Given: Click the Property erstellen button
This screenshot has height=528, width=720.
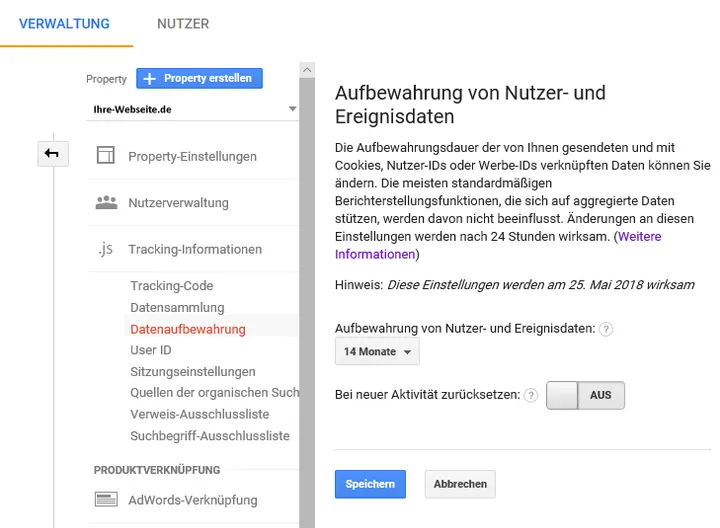Looking at the screenshot, I should pos(199,79).
